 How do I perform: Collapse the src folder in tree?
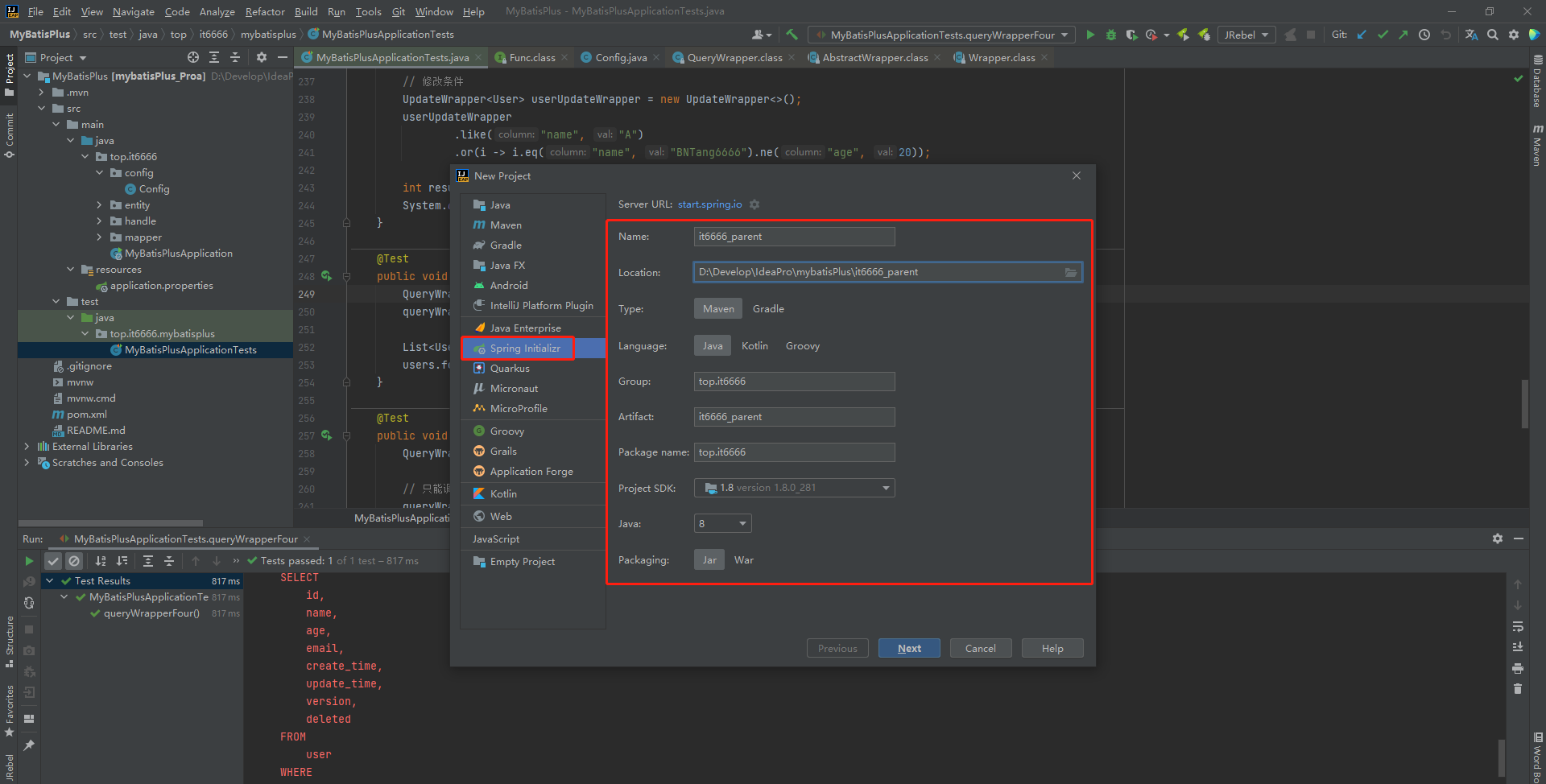point(42,109)
